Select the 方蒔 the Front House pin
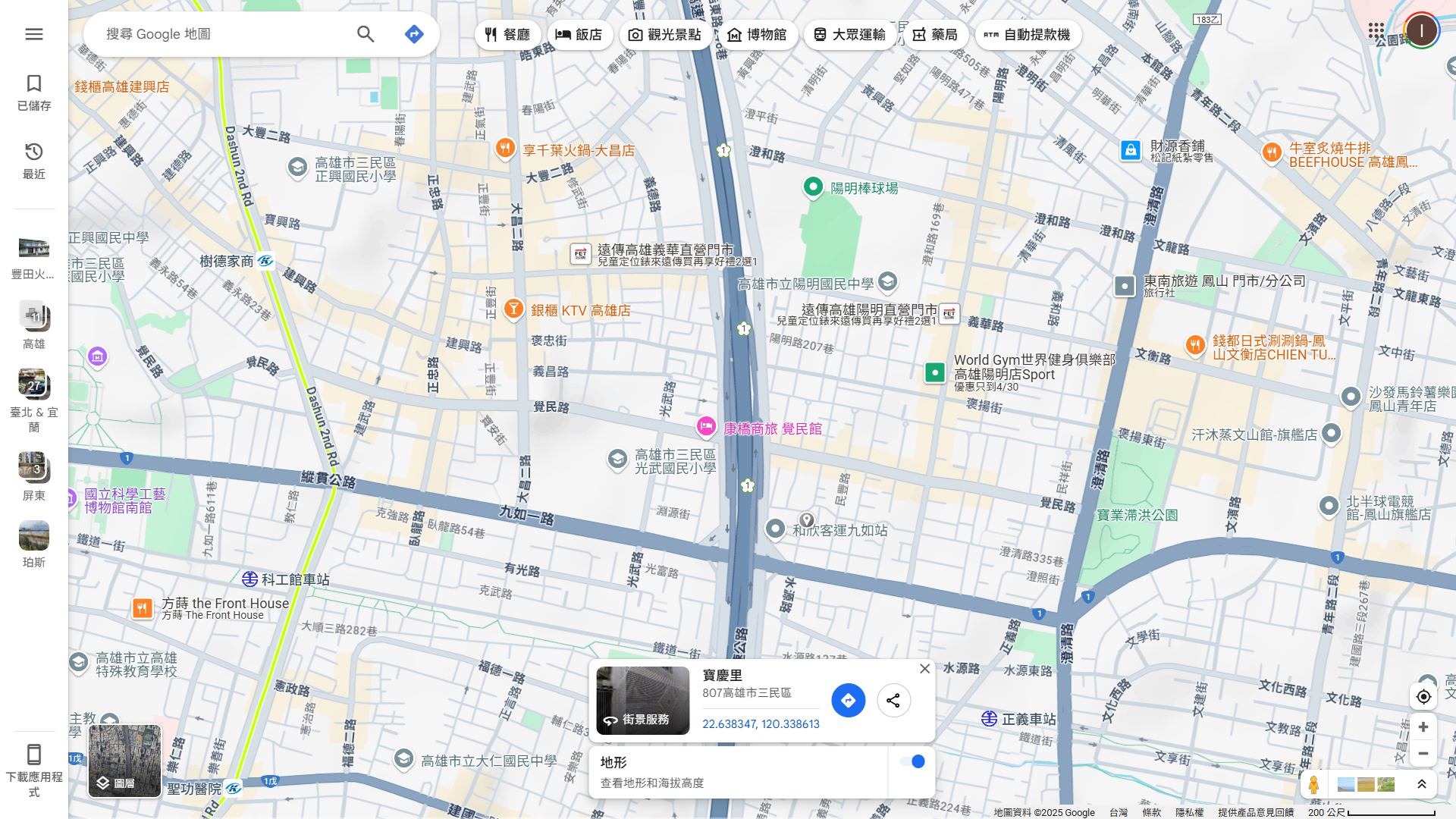Viewport: 1456px width, 819px height. [x=143, y=608]
